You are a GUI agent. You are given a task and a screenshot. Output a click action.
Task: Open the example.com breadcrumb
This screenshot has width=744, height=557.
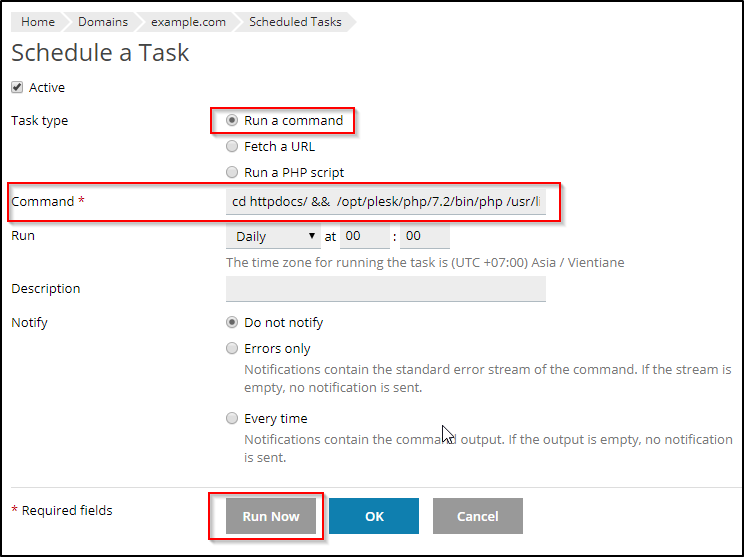click(188, 21)
